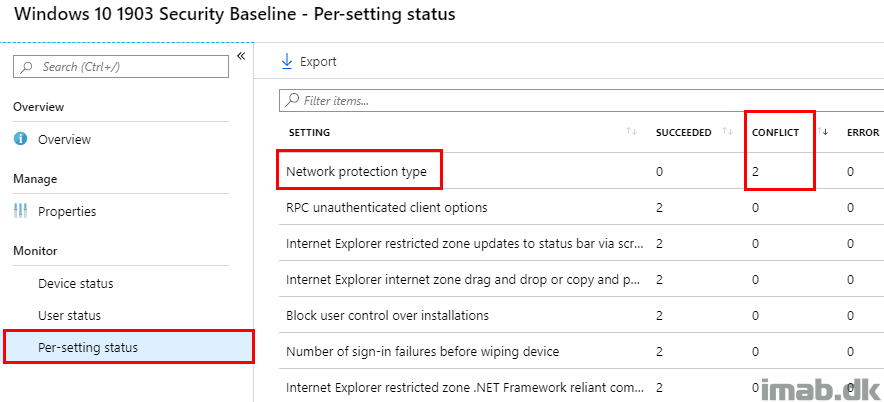Select Number of sign-in failures before wiping row
The height and width of the screenshot is (402, 884).
click(581, 351)
